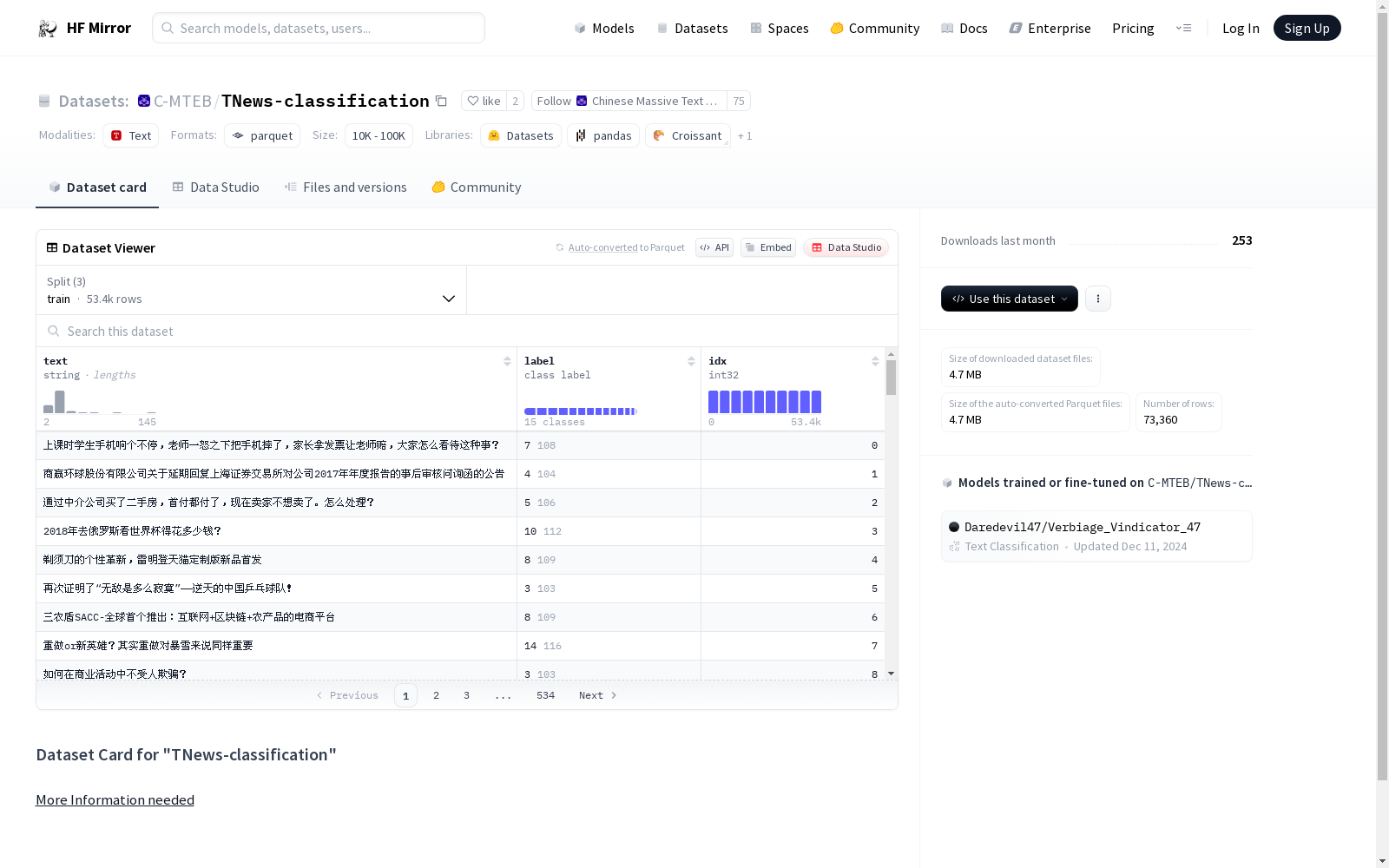Select the pandas library tag
1389x868 pixels.
[x=603, y=135]
